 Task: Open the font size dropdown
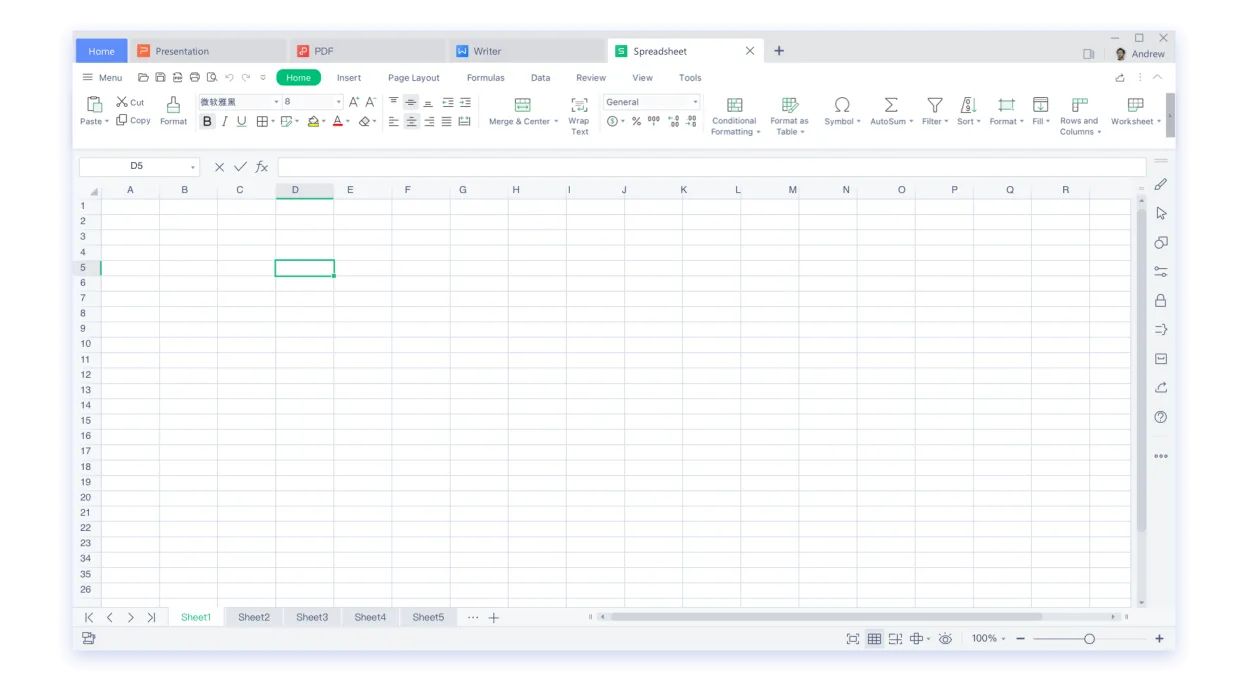pos(339,102)
